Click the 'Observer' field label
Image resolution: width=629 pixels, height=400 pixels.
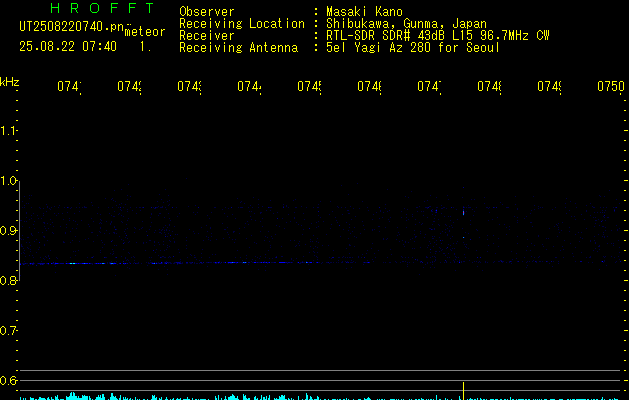click(207, 12)
